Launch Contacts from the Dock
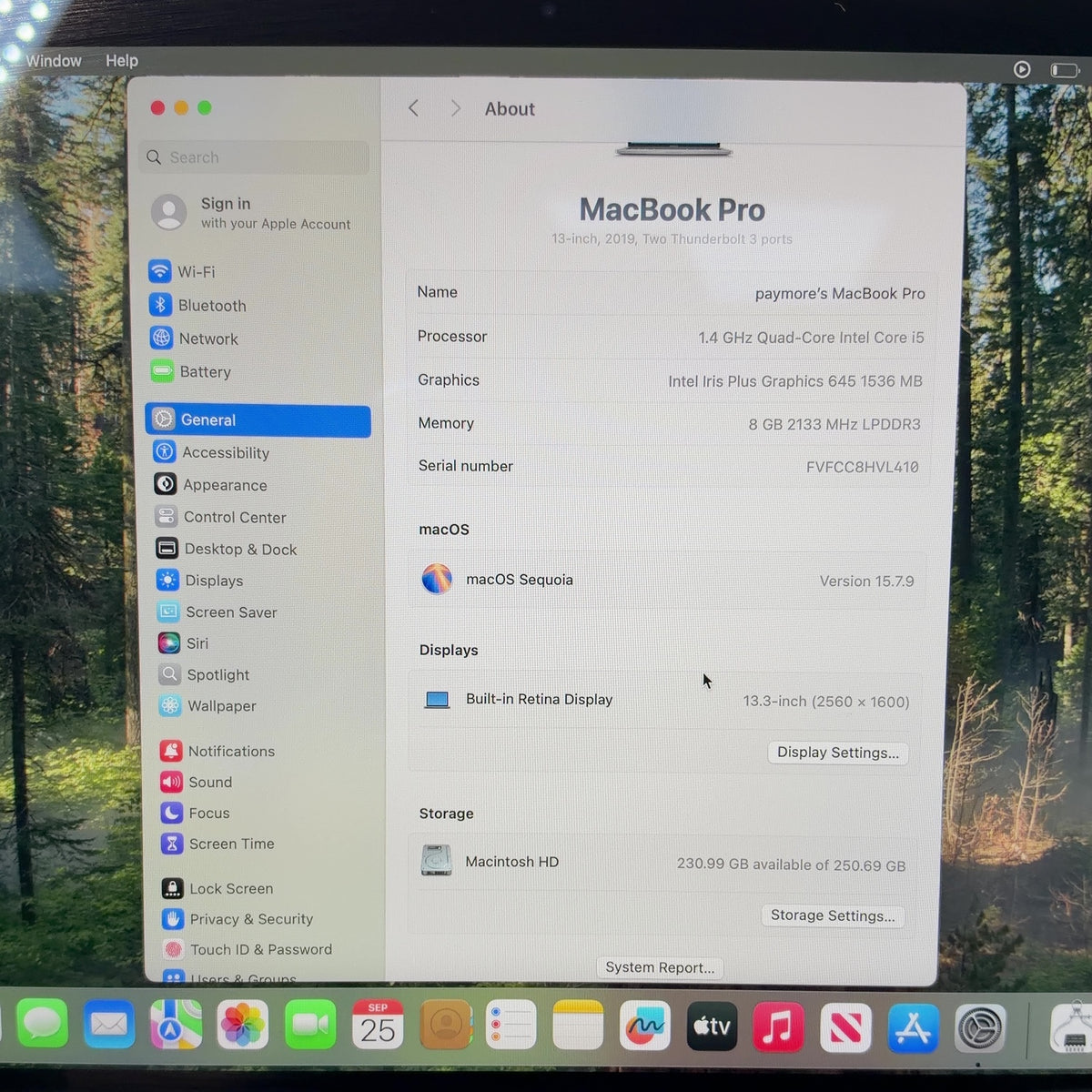This screenshot has width=1092, height=1092. (x=445, y=1026)
